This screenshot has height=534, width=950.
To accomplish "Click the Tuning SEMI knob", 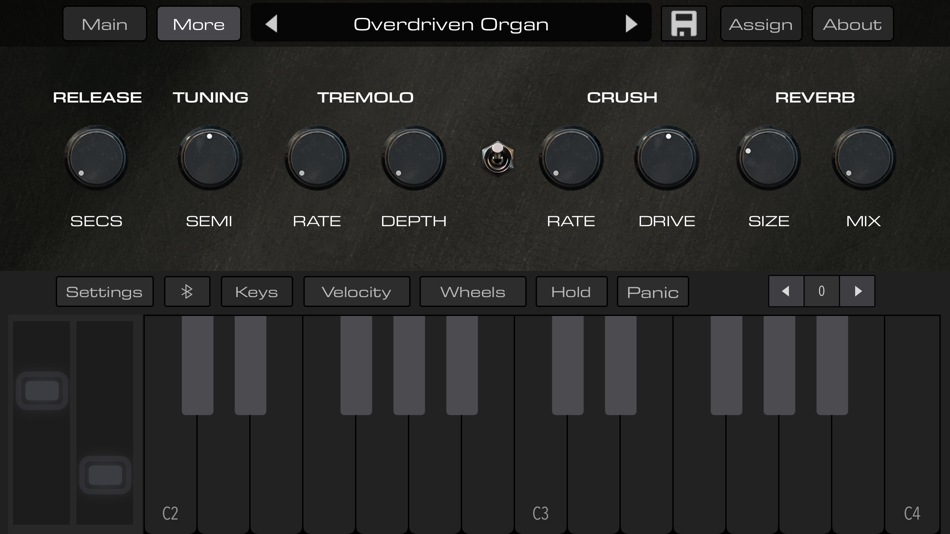I will pos(210,158).
